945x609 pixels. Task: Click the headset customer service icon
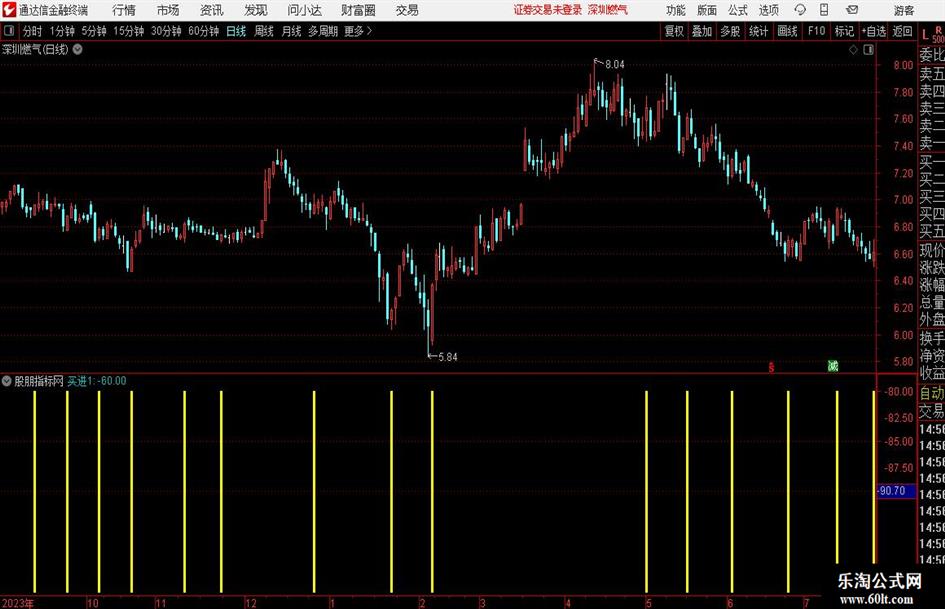(800, 10)
